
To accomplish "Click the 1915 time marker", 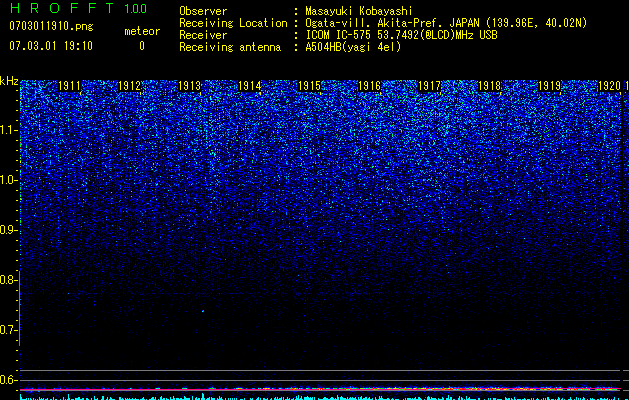I will tap(309, 86).
